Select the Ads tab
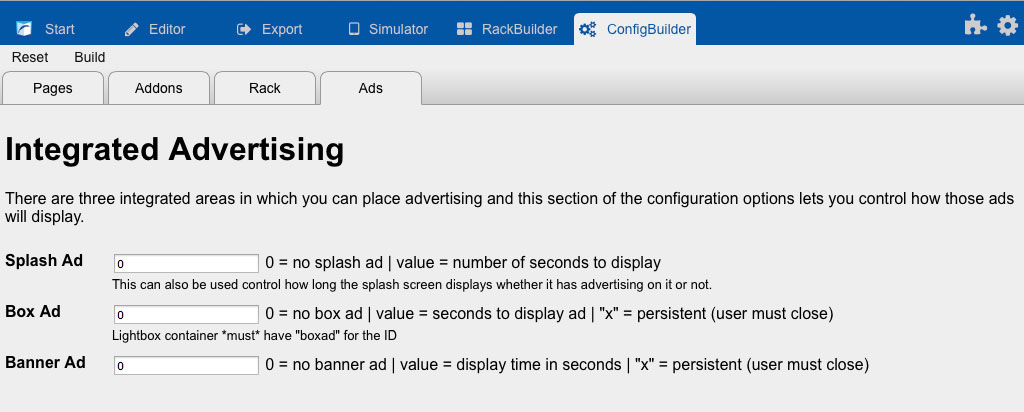Viewport: 1024px width, 412px height. pyautogui.click(x=371, y=88)
